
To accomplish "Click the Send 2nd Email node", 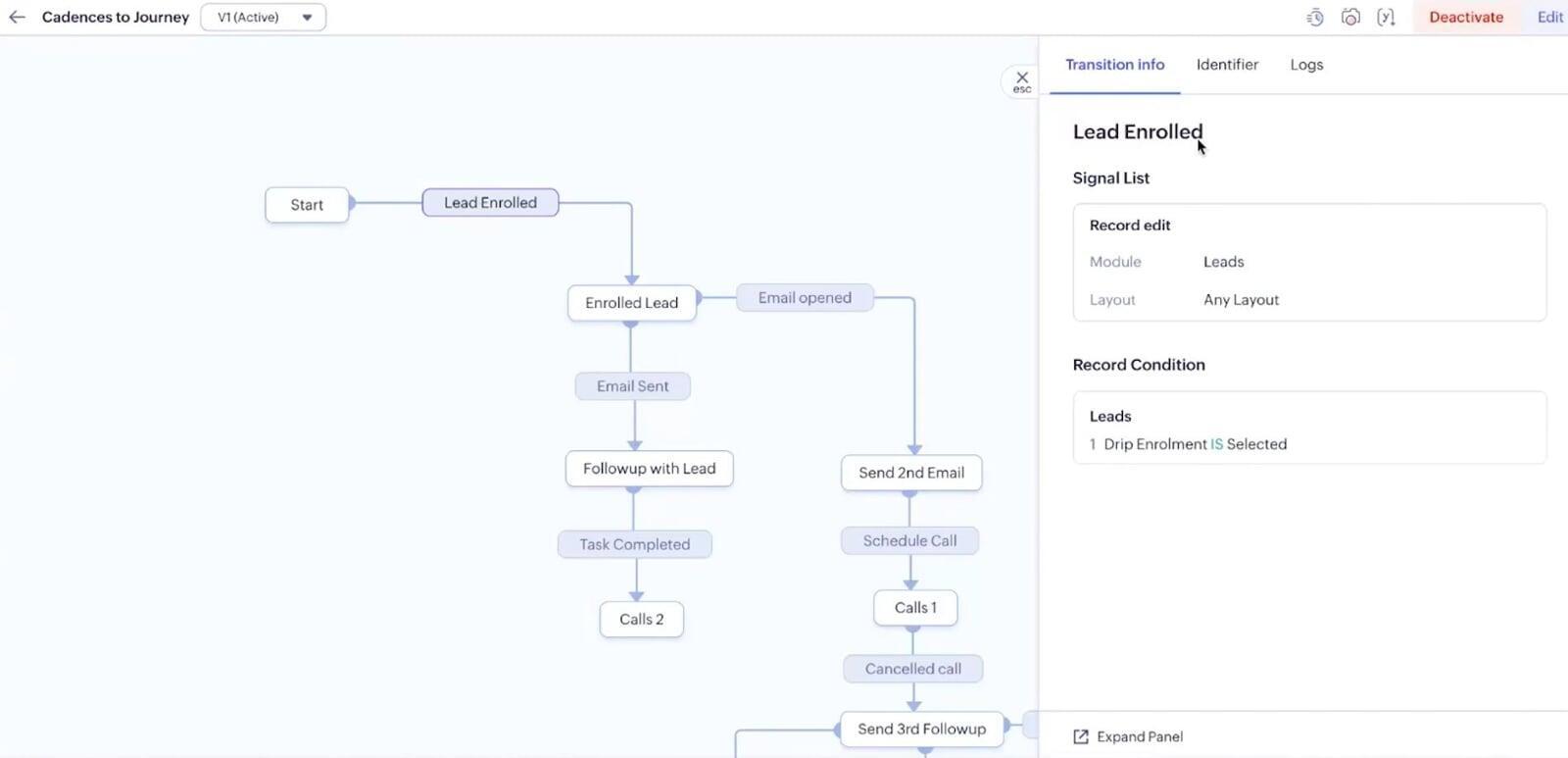I will 911,473.
